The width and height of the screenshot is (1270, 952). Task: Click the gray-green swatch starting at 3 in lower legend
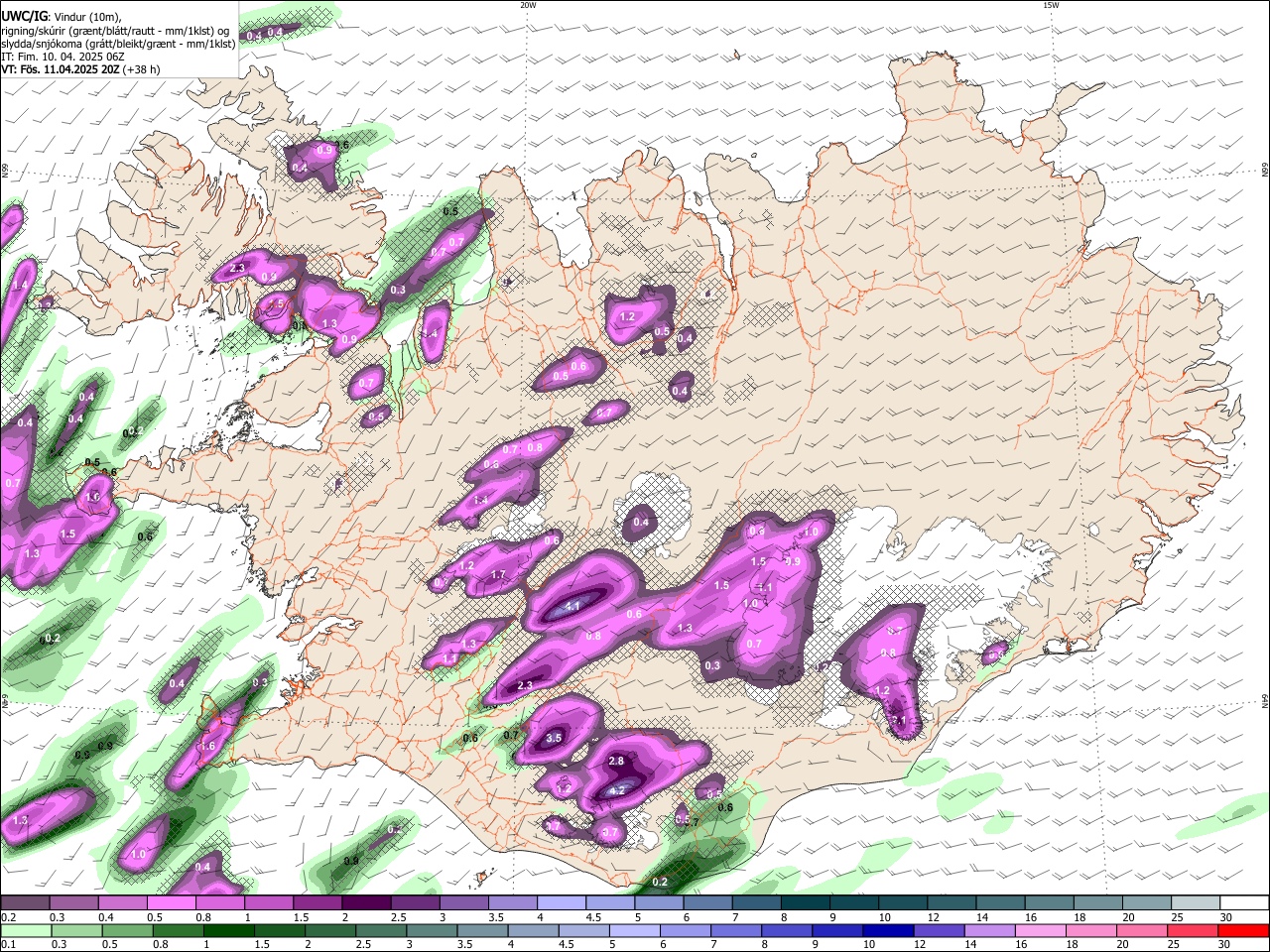(x=432, y=931)
